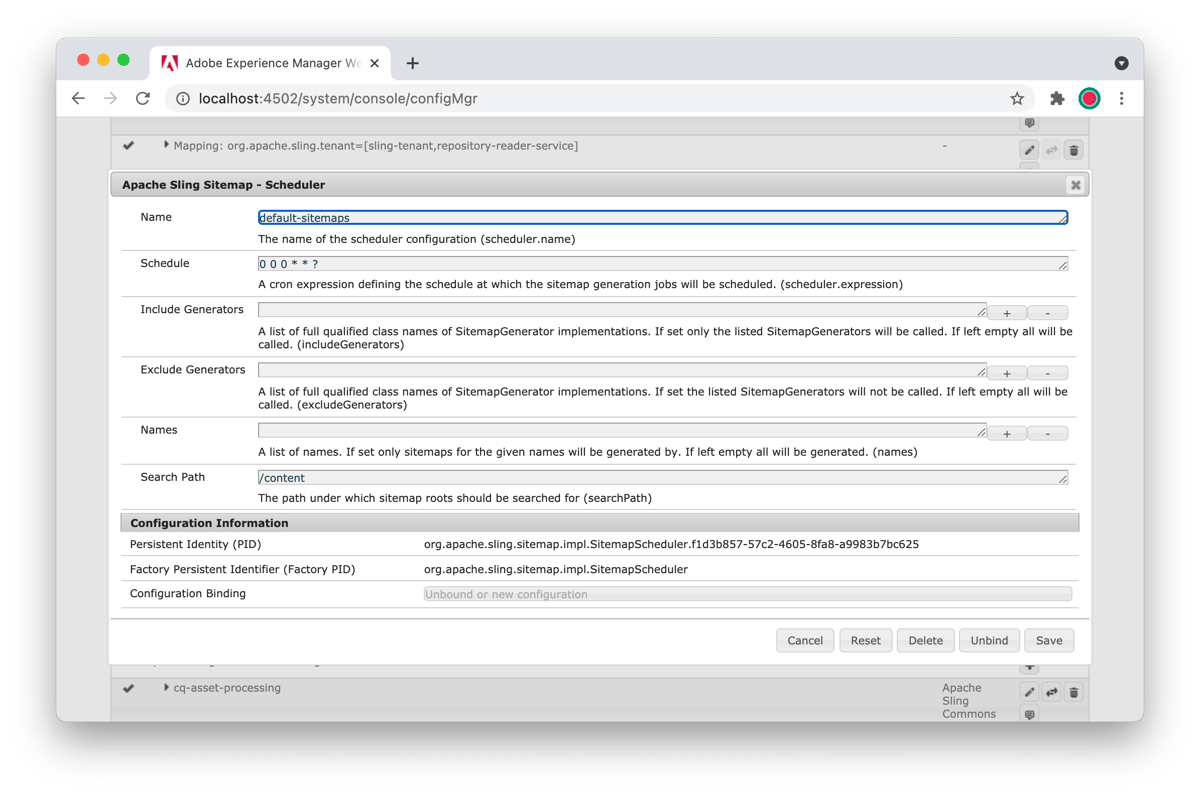Viewport: 1200px width, 796px height.
Task: Expand the cq-asset-processing configuration entry
Action: point(166,688)
